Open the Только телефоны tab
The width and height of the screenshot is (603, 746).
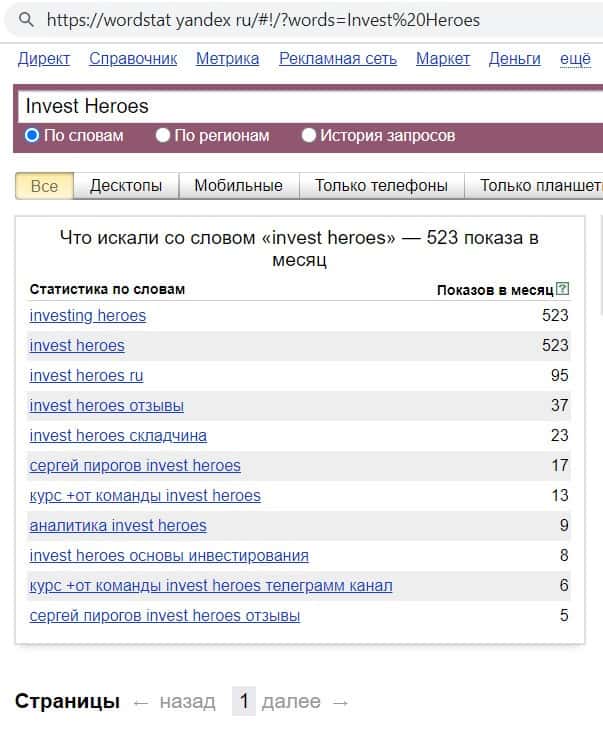[x=381, y=185]
